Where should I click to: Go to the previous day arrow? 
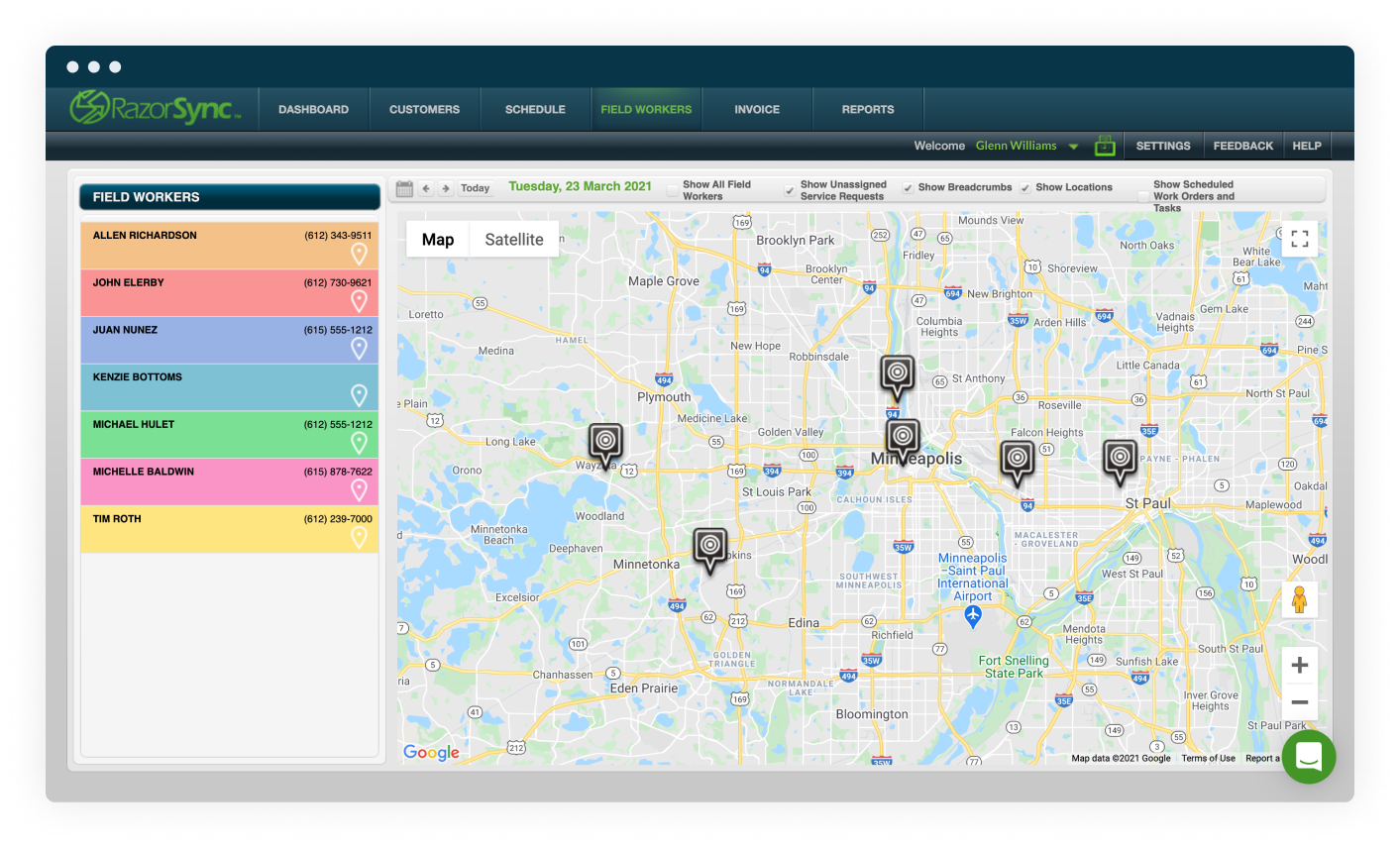coord(426,188)
